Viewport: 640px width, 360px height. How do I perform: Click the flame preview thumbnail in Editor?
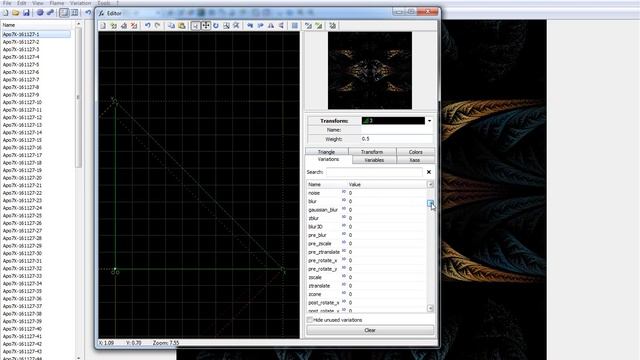(370, 71)
